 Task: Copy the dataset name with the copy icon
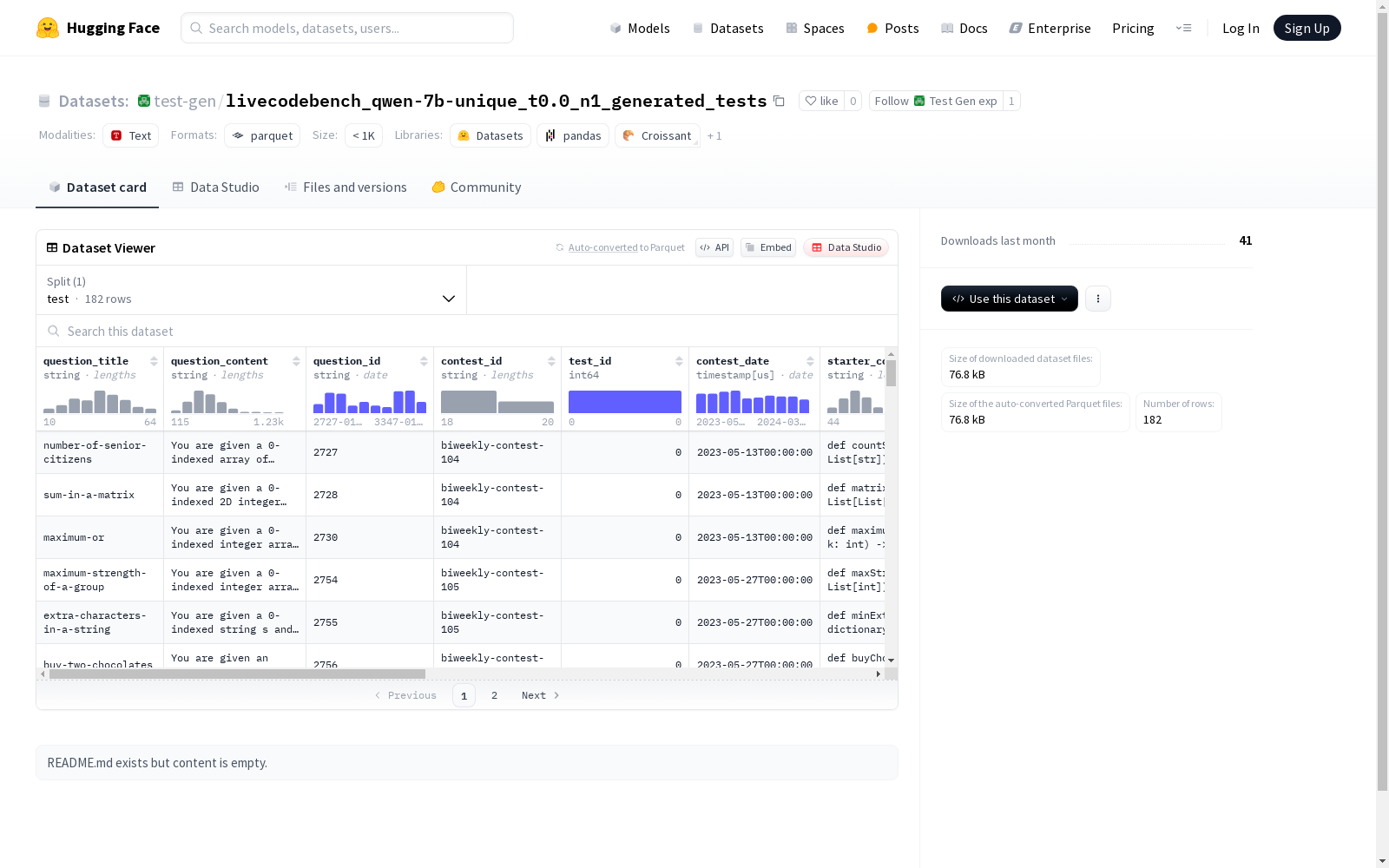[x=779, y=102]
